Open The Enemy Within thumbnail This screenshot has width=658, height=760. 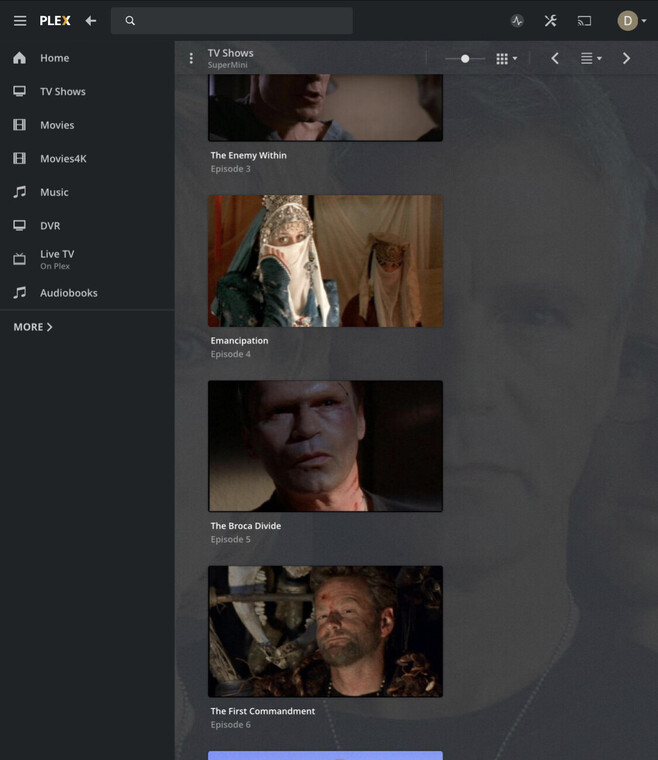point(325,108)
